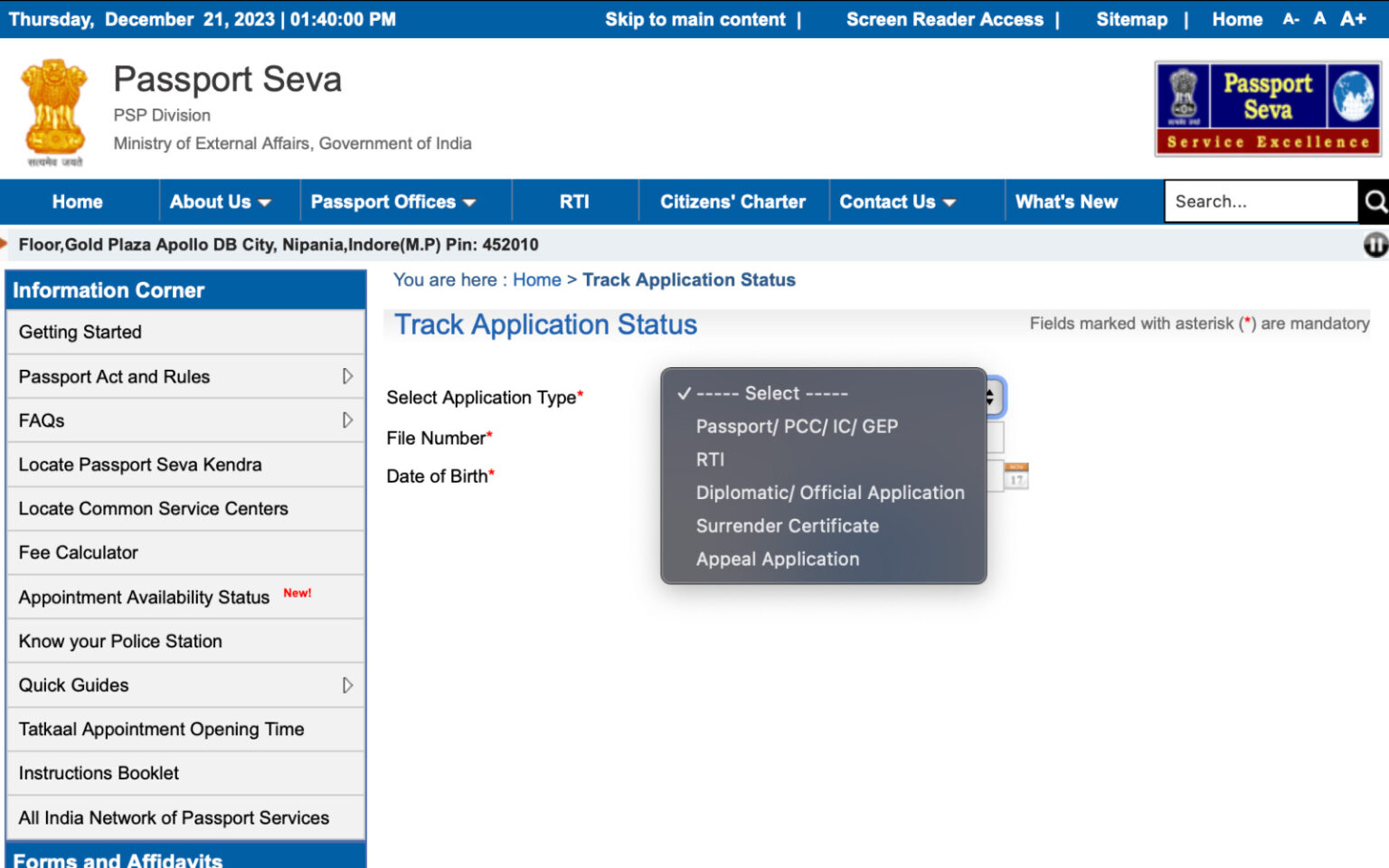This screenshot has width=1389, height=868.
Task: Decrease font size with the A- control
Action: click(x=1290, y=18)
